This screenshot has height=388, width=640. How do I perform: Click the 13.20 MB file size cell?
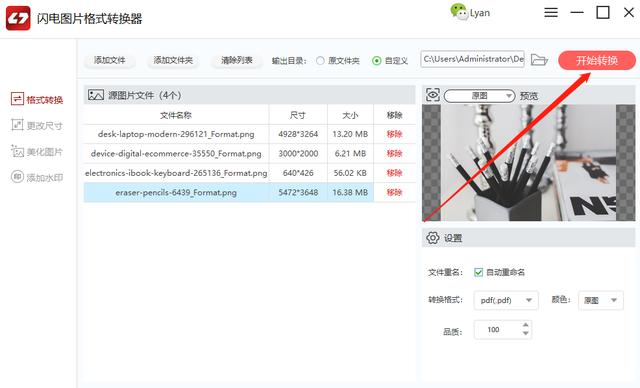pyautogui.click(x=350, y=134)
